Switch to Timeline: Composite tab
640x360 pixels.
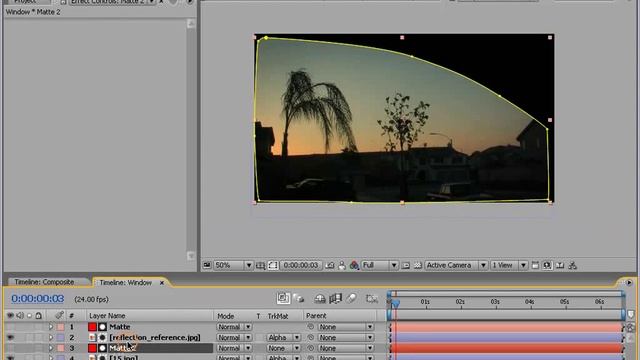44,282
